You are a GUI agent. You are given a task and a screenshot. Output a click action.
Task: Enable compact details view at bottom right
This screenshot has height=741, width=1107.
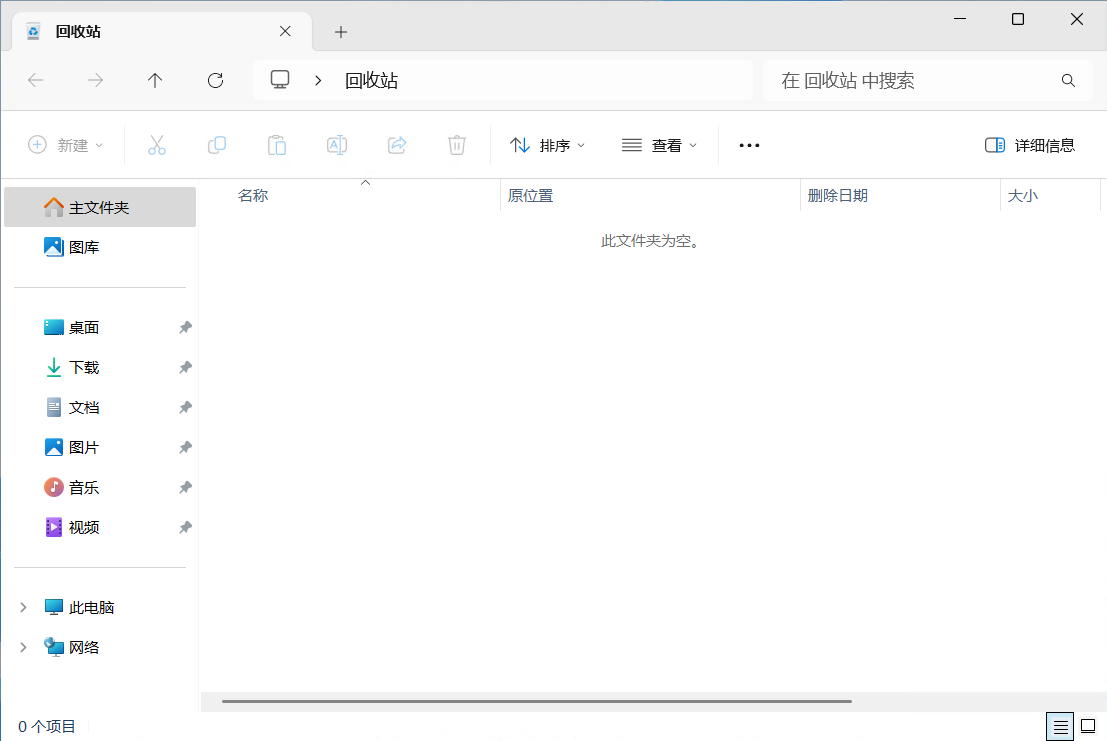1060,726
